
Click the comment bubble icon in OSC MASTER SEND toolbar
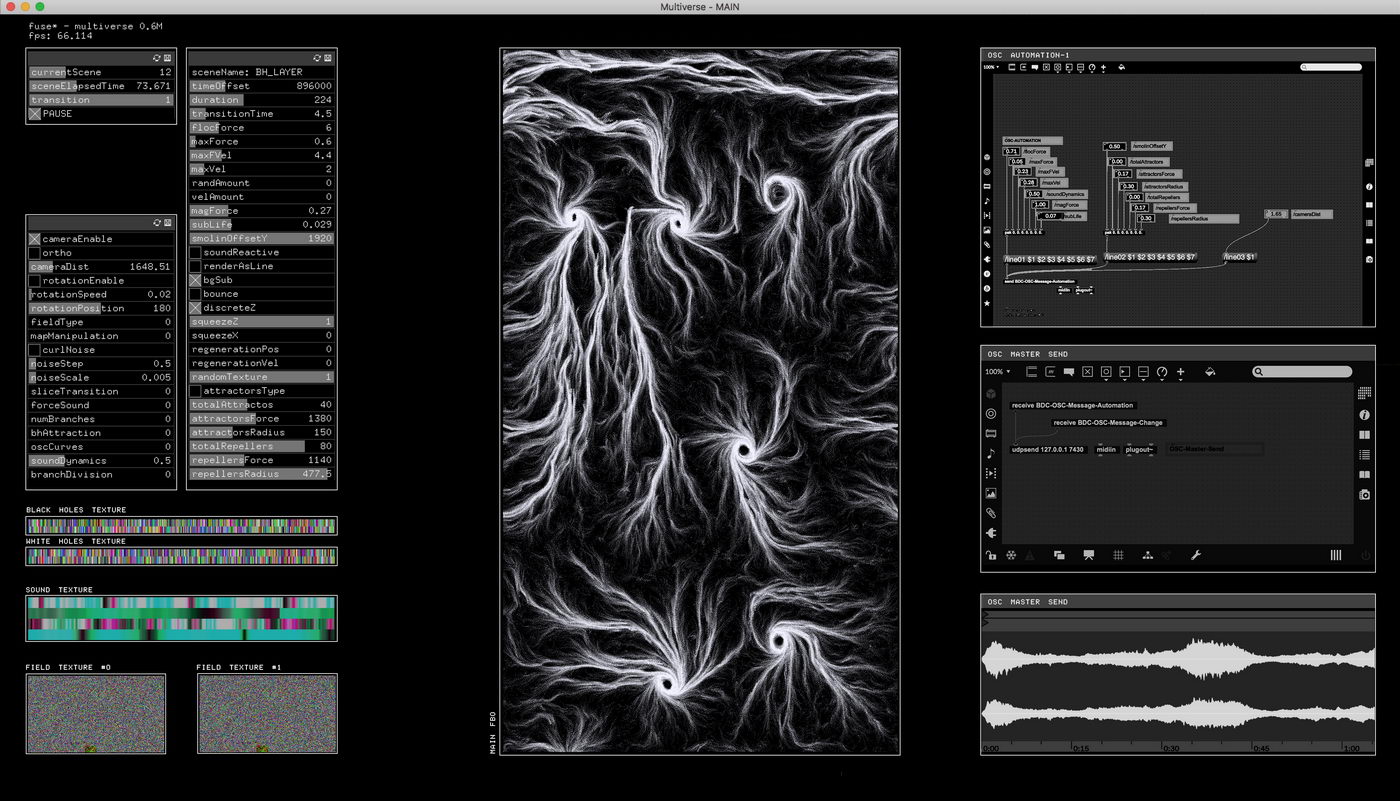point(1069,372)
